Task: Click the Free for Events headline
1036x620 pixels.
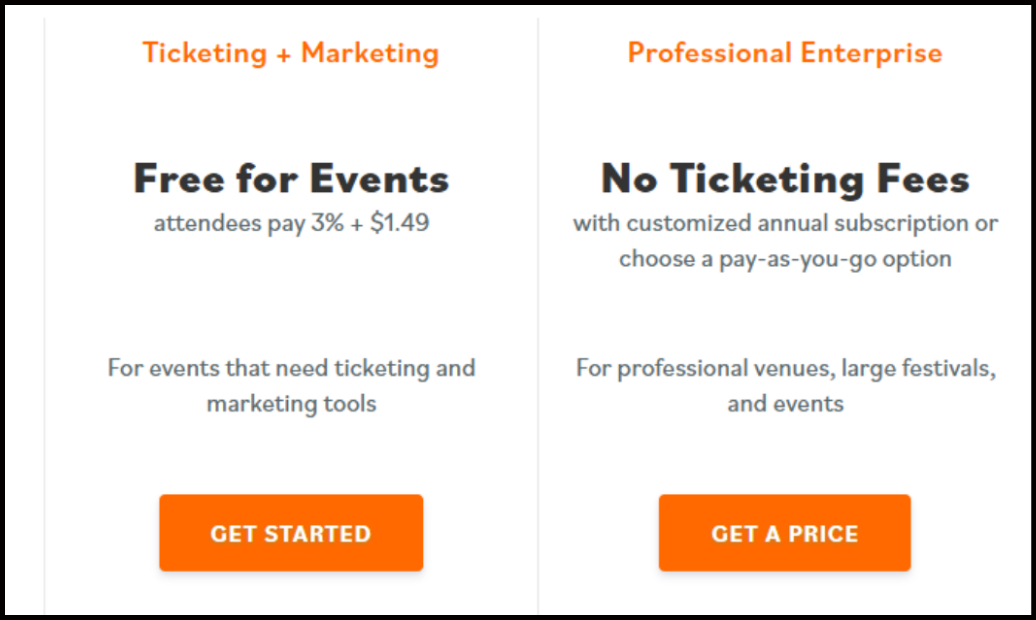Action: click(291, 179)
